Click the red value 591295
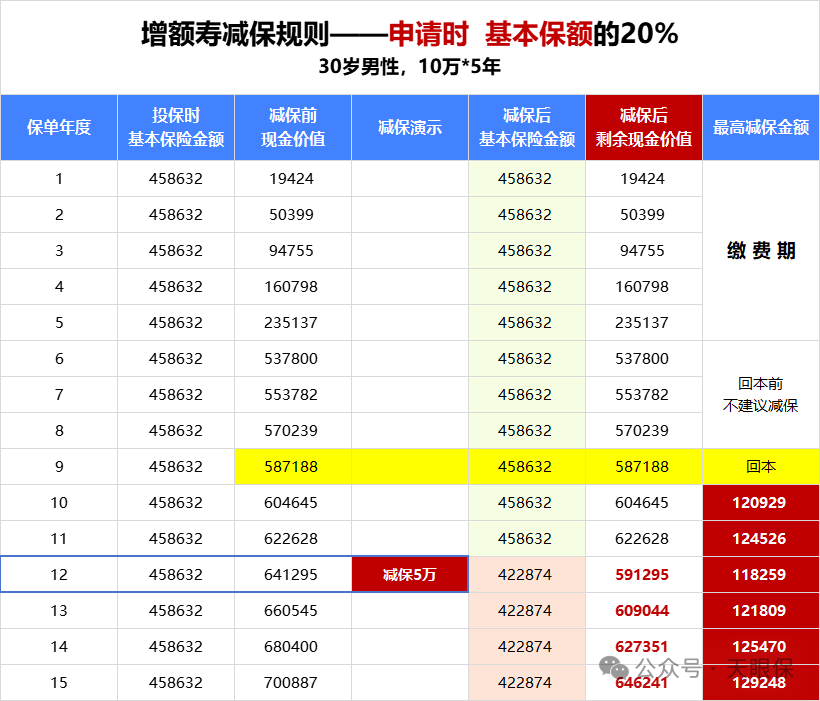This screenshot has width=820, height=701. tap(644, 574)
